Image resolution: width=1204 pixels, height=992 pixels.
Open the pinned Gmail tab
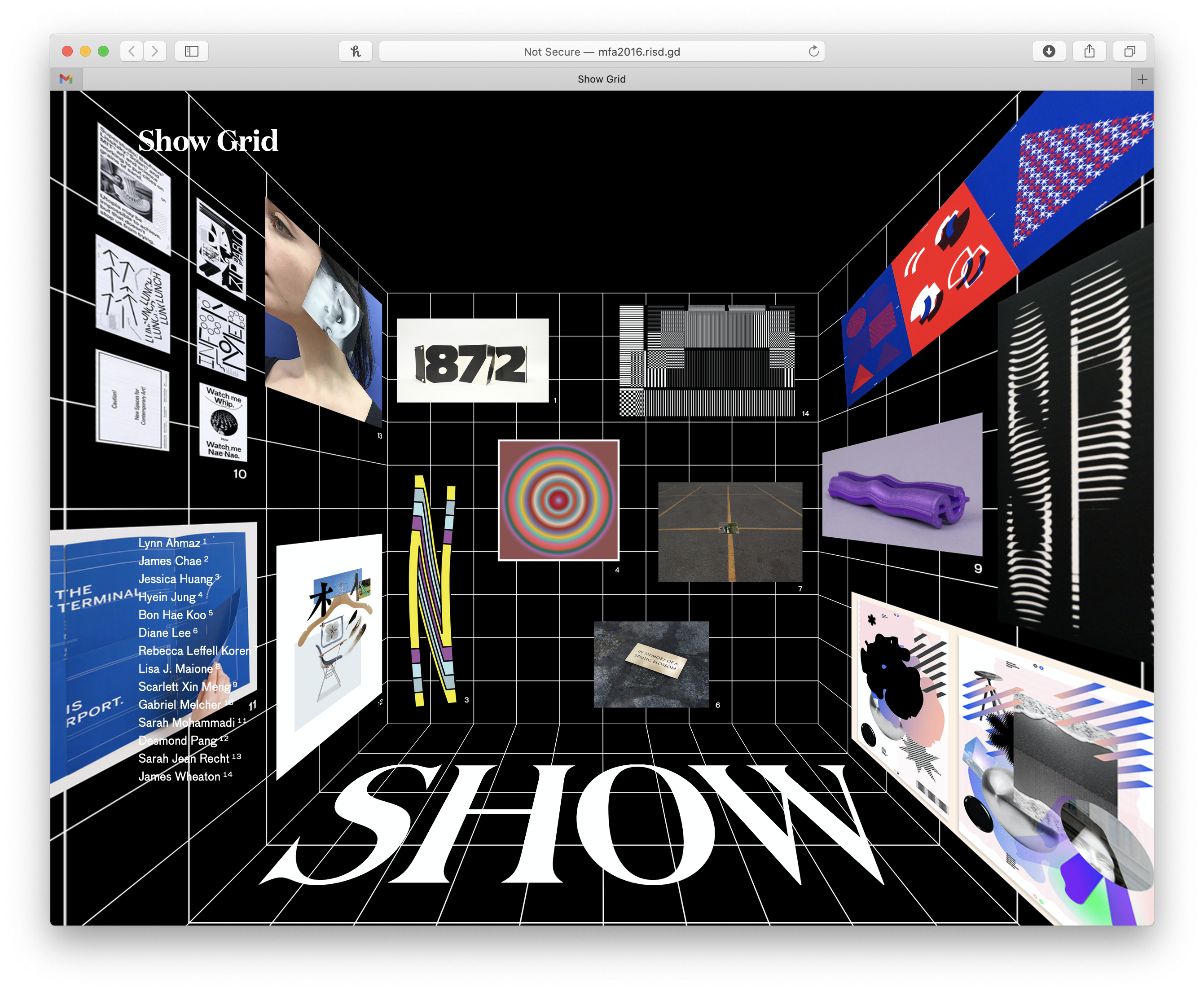(66, 79)
